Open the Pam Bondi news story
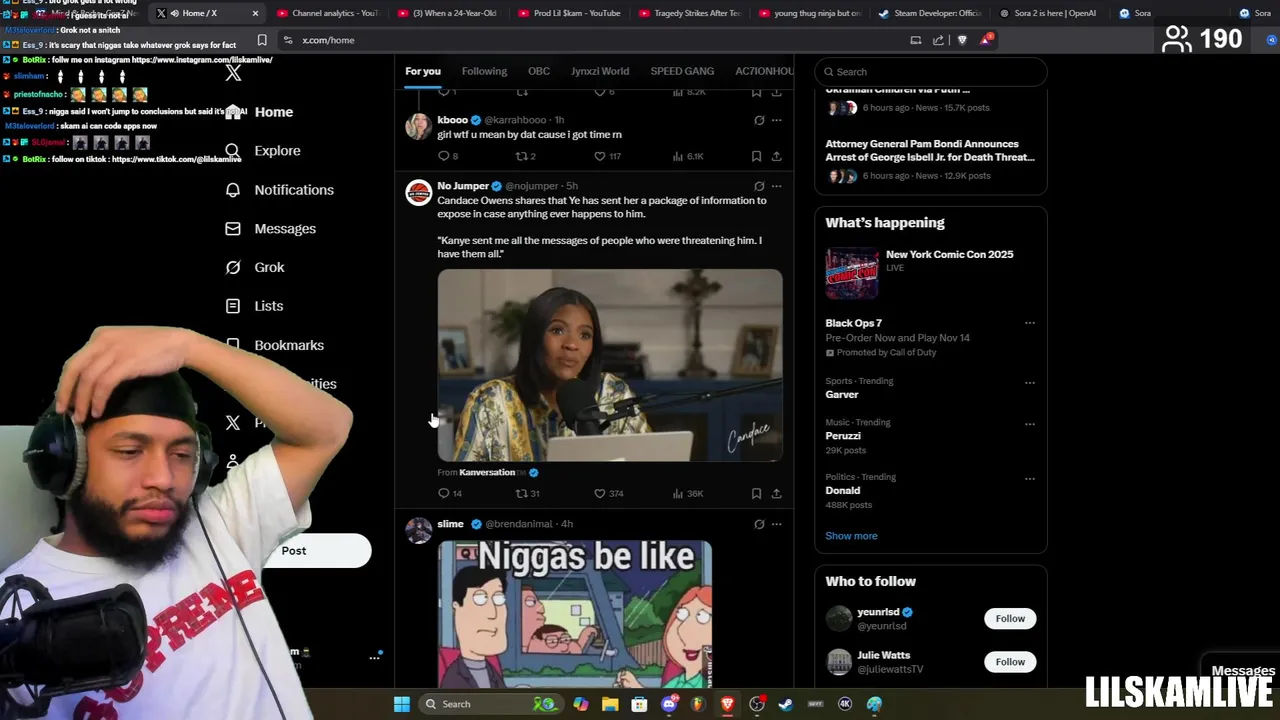 point(930,150)
